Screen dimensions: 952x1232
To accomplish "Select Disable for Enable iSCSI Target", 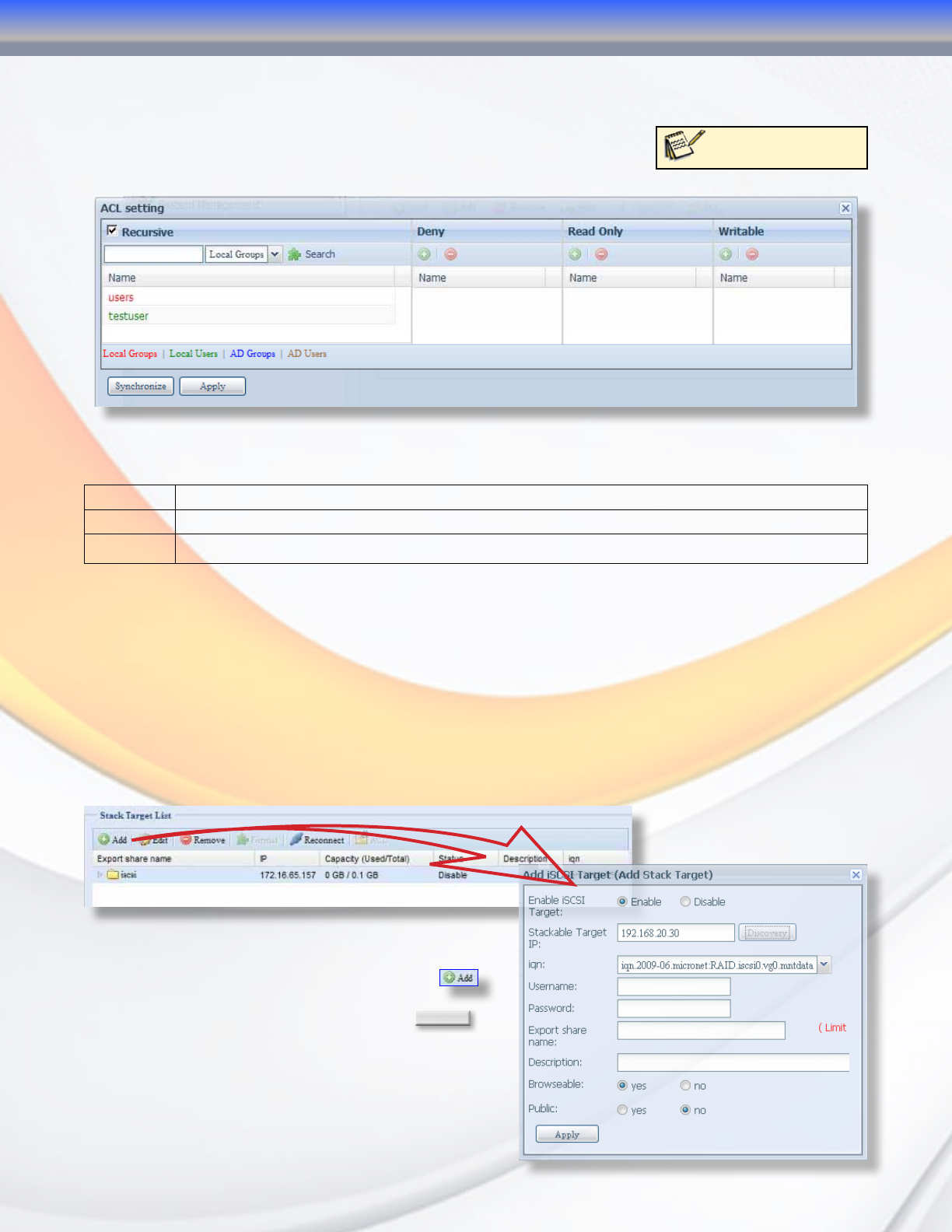I will tap(685, 901).
